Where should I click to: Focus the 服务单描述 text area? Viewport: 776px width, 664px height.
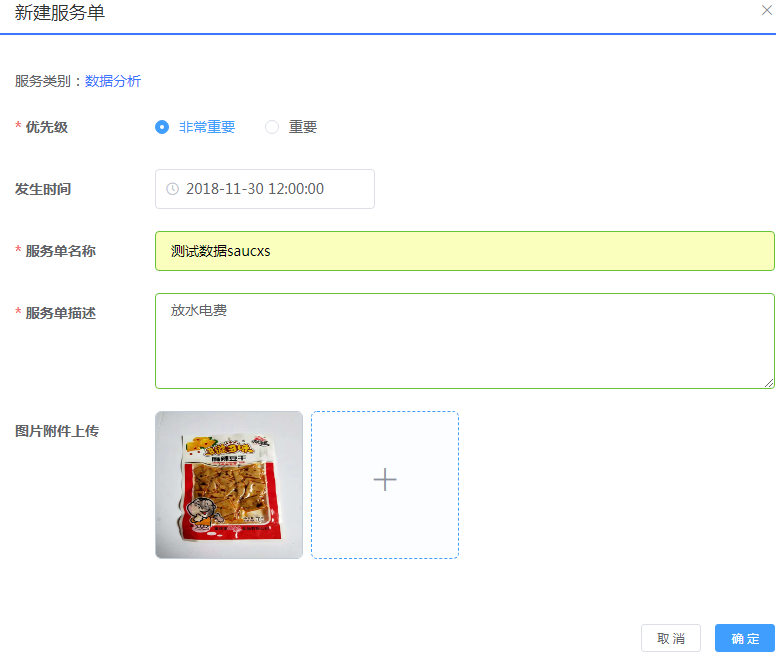(465, 341)
